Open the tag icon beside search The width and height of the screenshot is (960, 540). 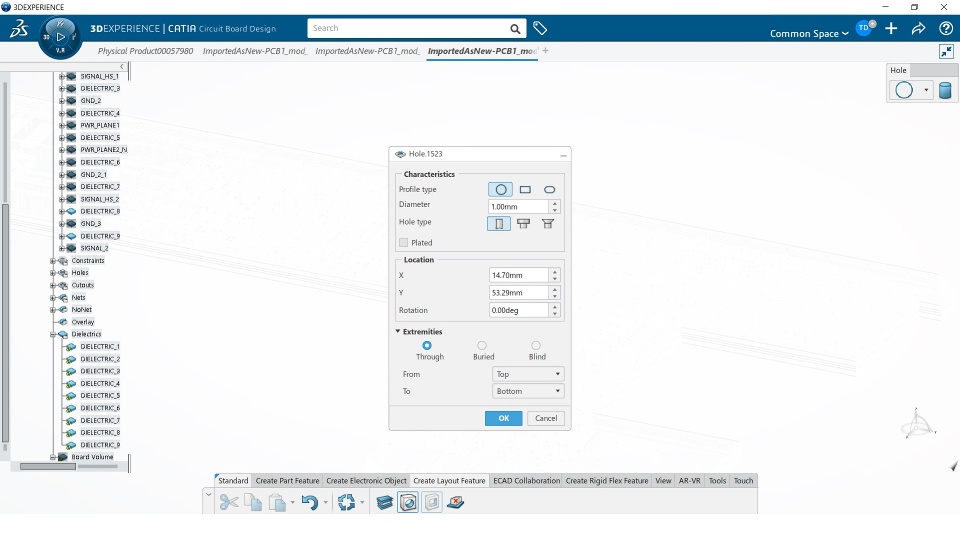click(x=539, y=28)
